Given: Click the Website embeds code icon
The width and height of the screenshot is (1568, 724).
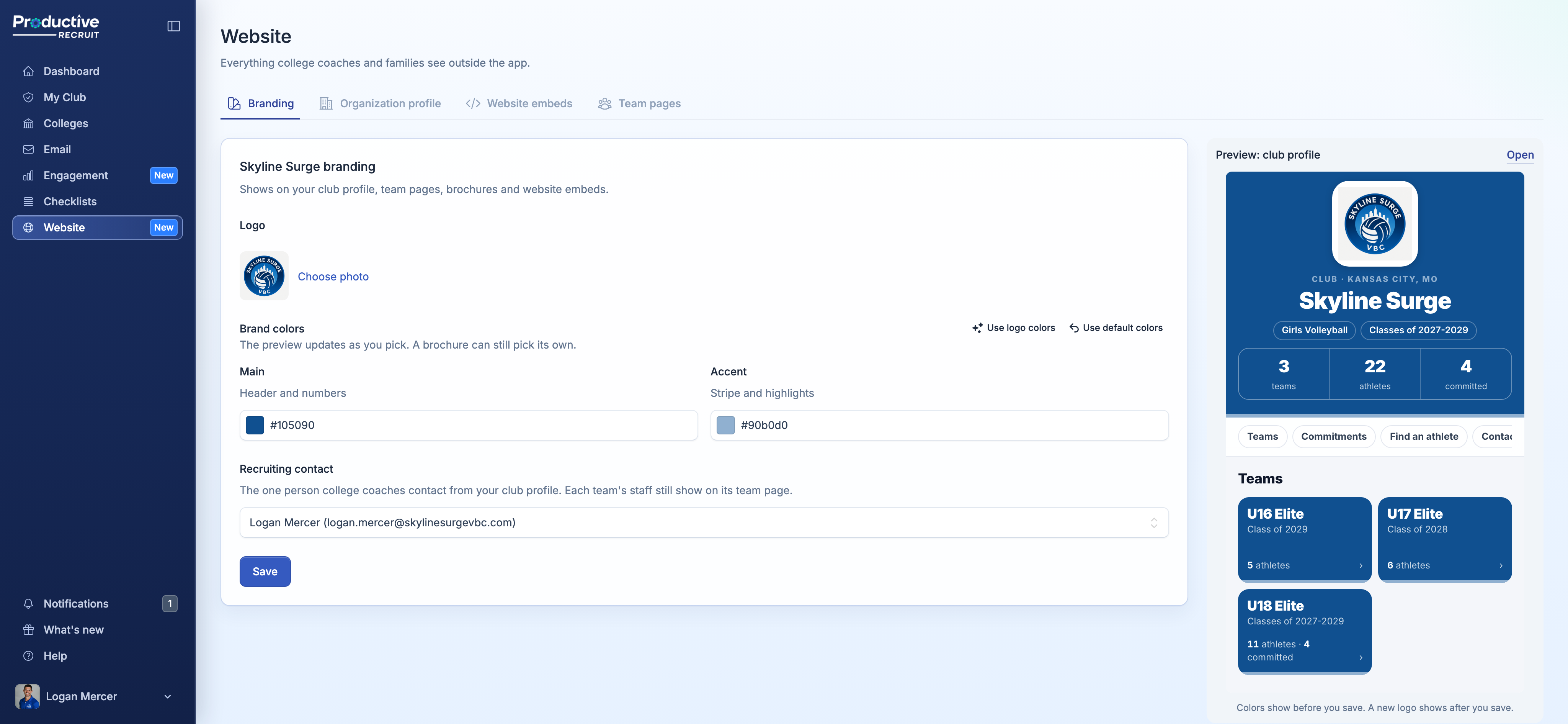Looking at the screenshot, I should click(x=473, y=103).
